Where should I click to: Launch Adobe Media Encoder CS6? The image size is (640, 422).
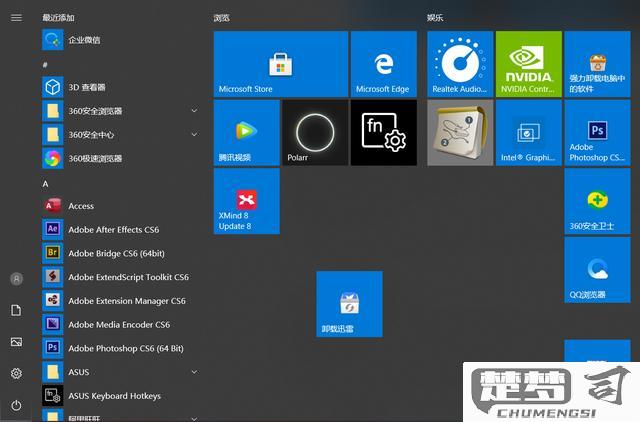point(120,324)
